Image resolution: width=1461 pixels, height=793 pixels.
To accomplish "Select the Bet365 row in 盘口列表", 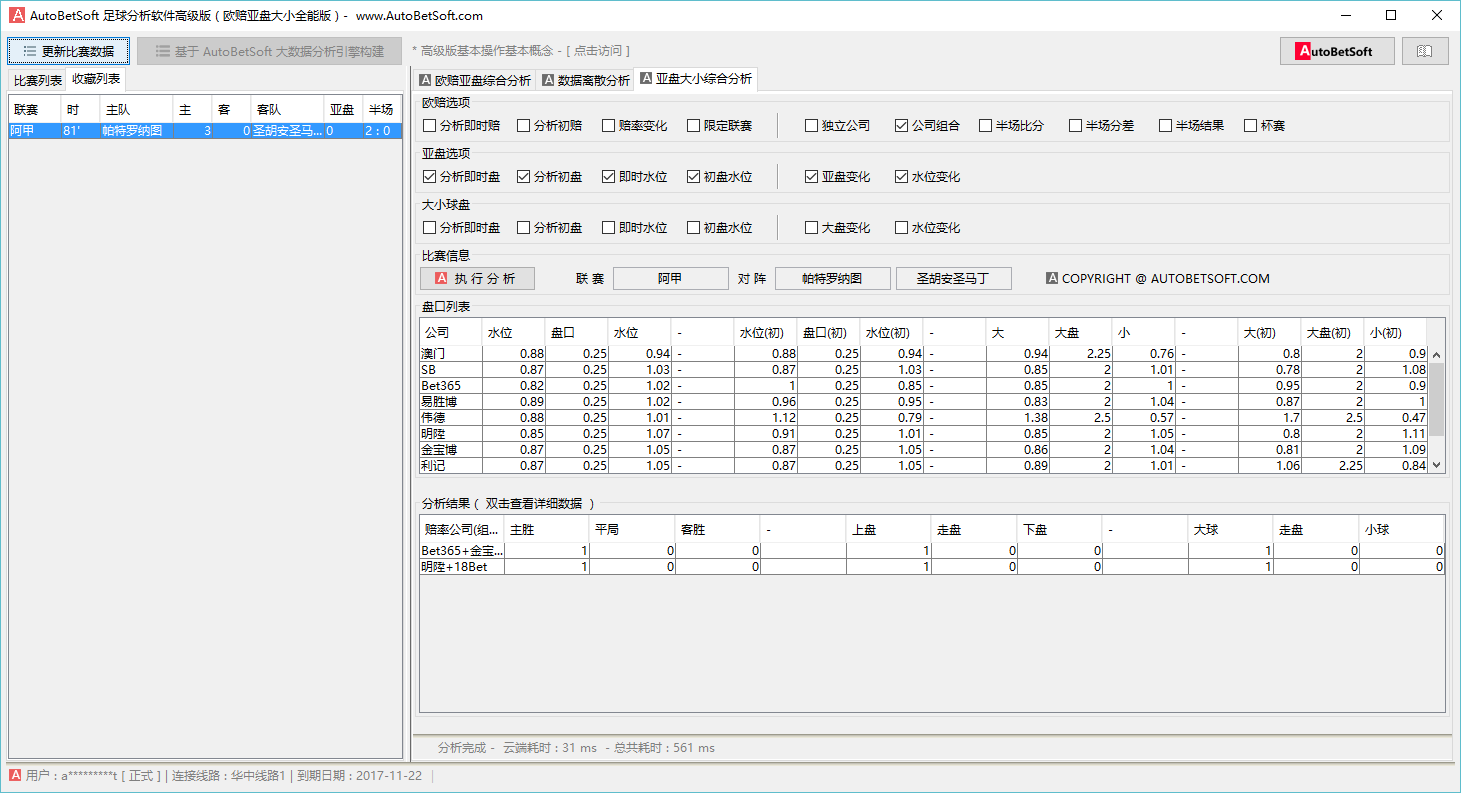I will (923, 386).
